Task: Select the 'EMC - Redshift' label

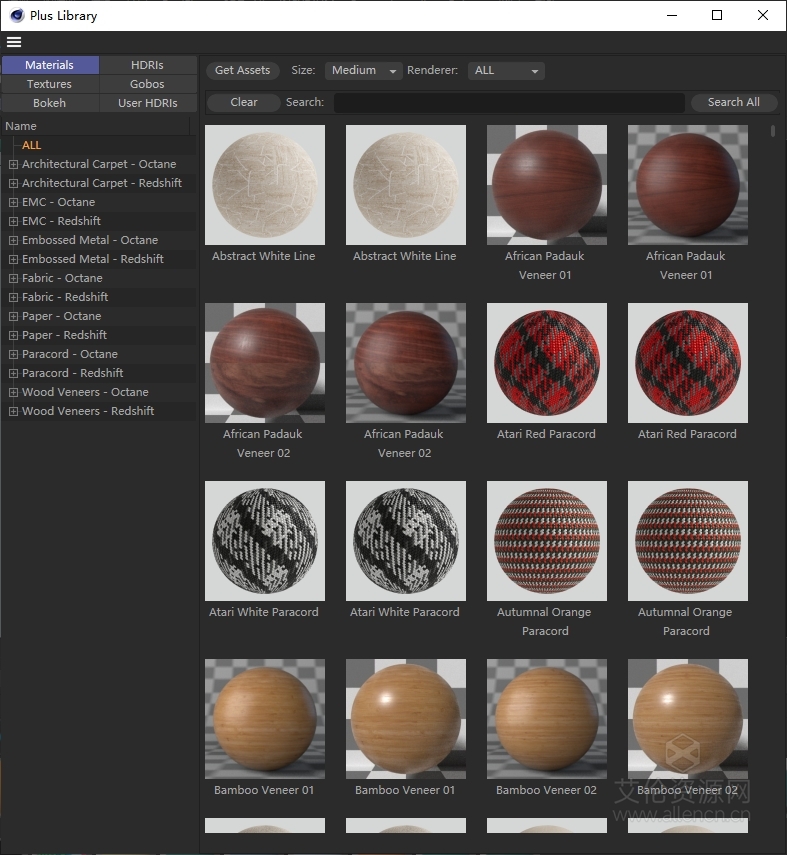Action: click(61, 221)
